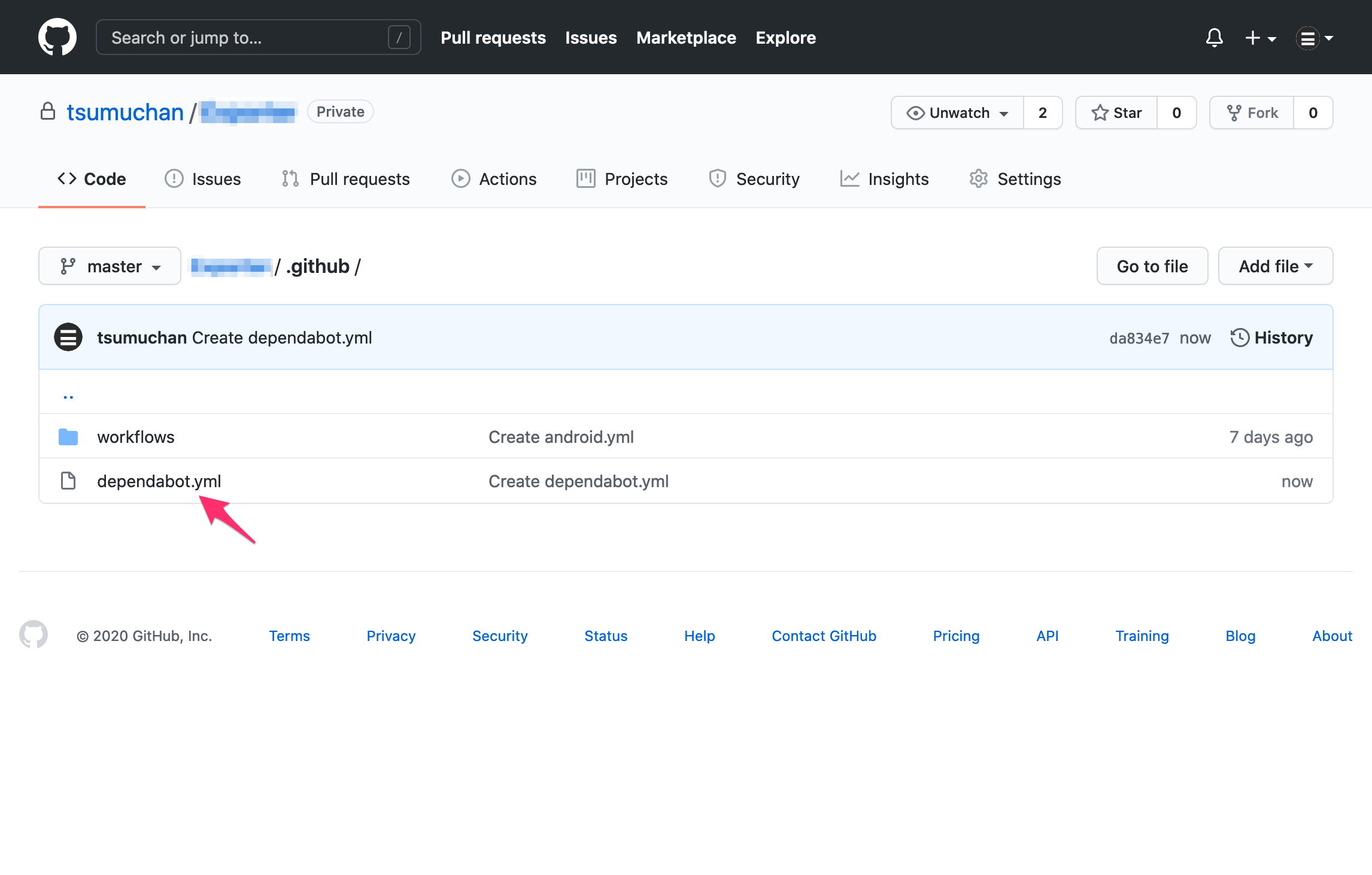Open Create dependabot.yml commit message in header

point(282,338)
